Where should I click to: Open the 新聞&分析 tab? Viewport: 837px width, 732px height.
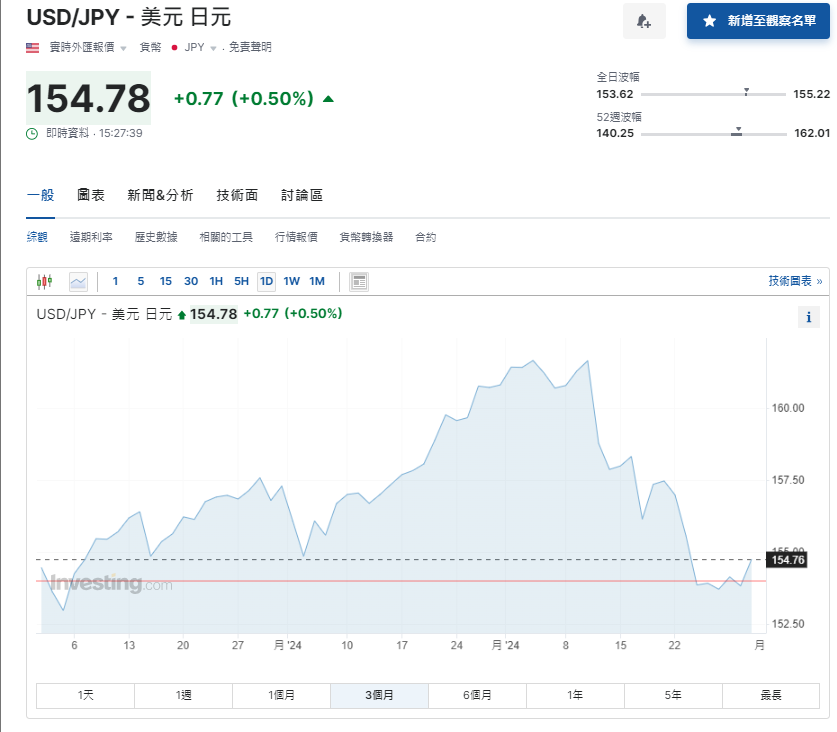point(161,195)
